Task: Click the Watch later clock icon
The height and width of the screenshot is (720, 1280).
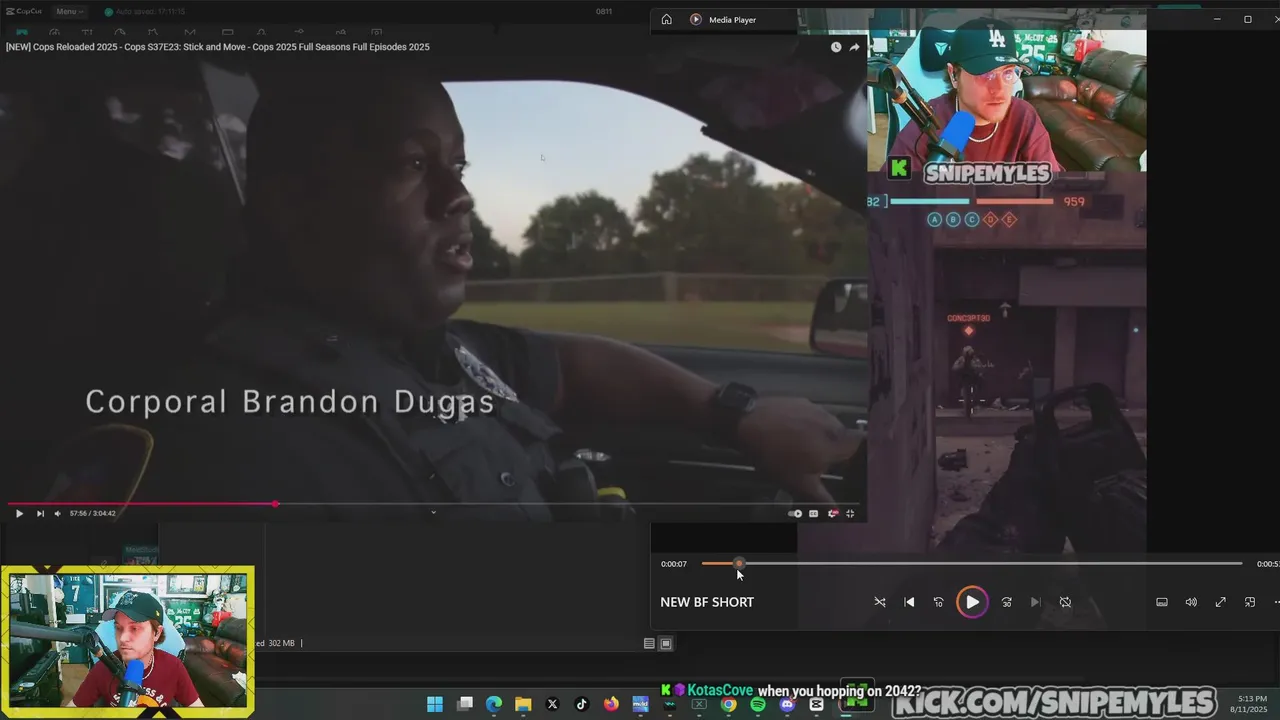Action: click(836, 47)
